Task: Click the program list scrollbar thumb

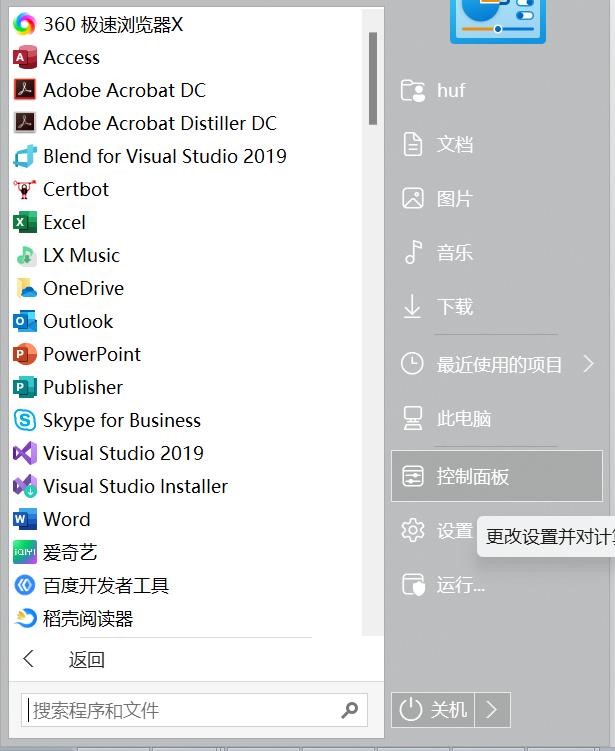Action: 373,79
